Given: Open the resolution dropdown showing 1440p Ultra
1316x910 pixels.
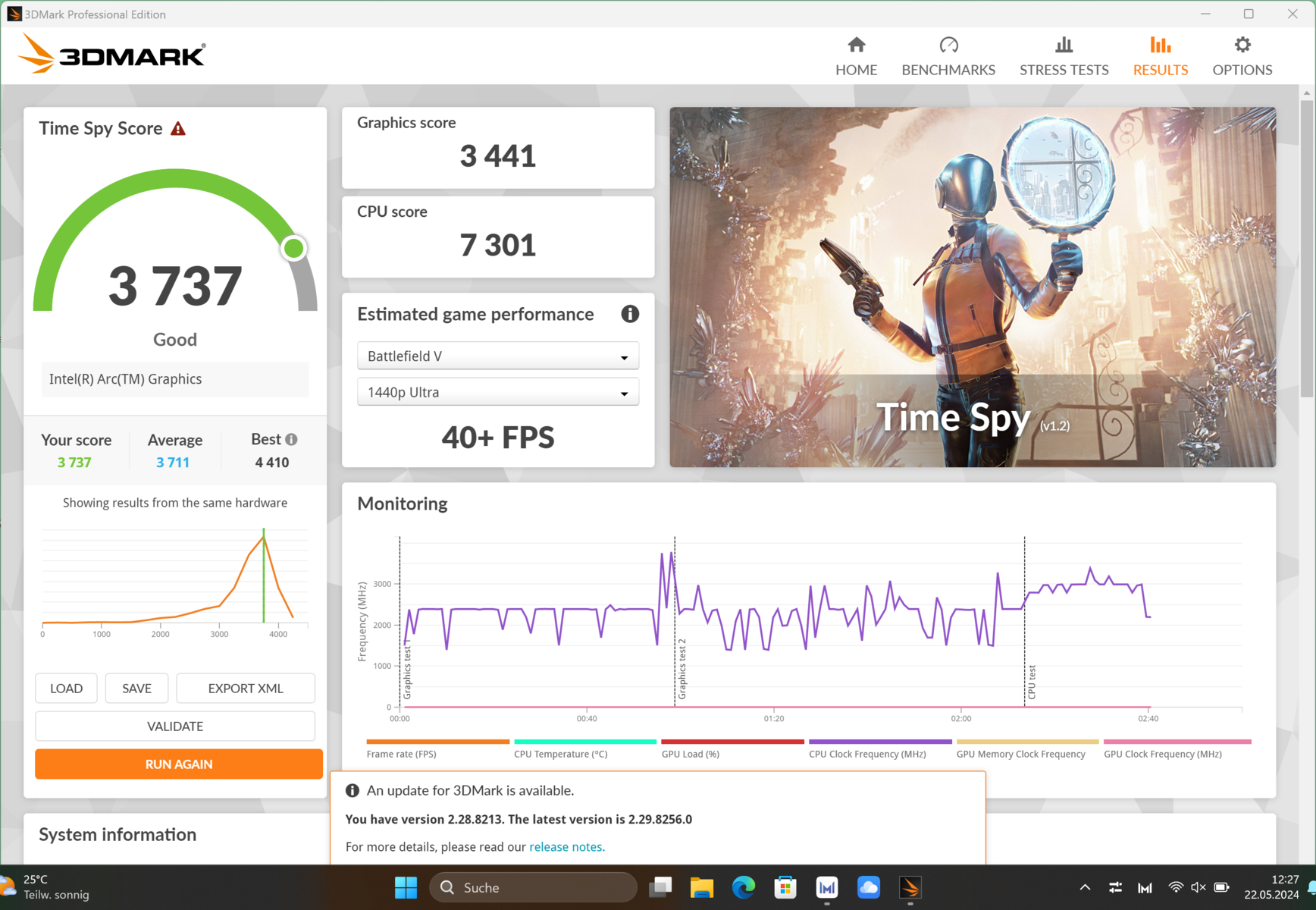Looking at the screenshot, I should [x=498, y=392].
